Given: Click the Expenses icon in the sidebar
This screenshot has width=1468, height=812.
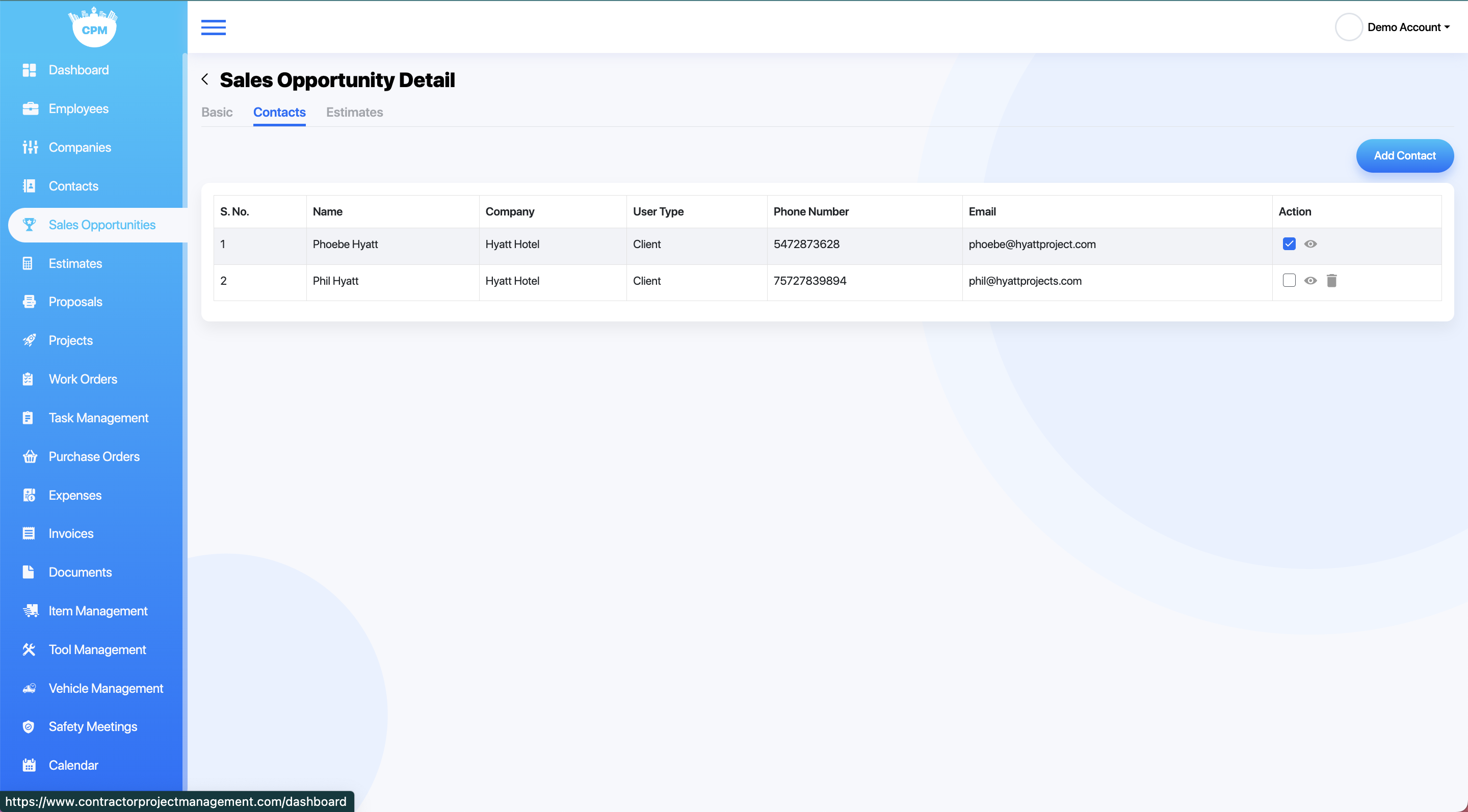Looking at the screenshot, I should tap(29, 495).
